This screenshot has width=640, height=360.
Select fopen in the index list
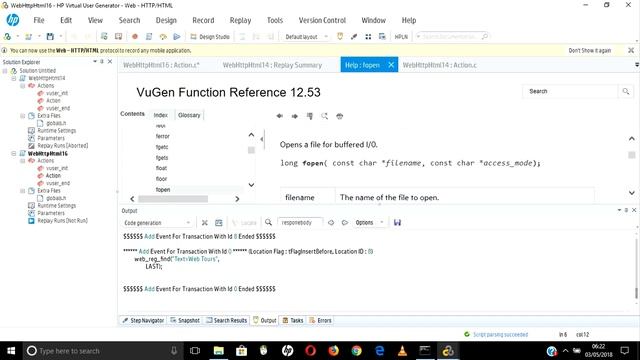tap(163, 190)
